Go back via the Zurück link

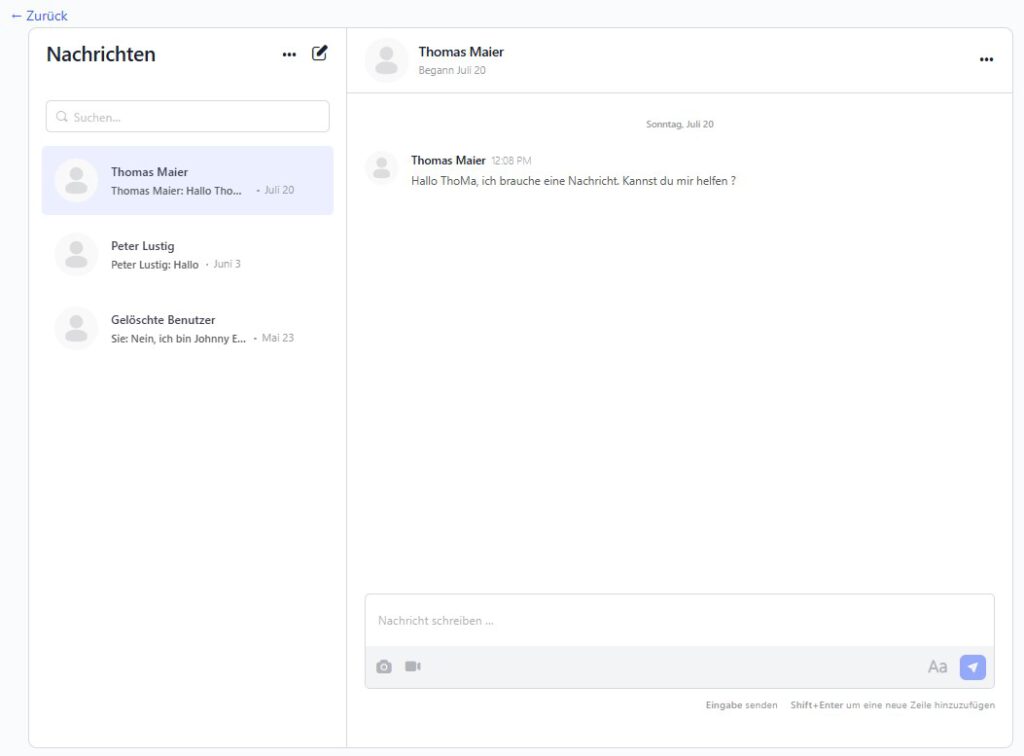pyautogui.click(x=39, y=16)
